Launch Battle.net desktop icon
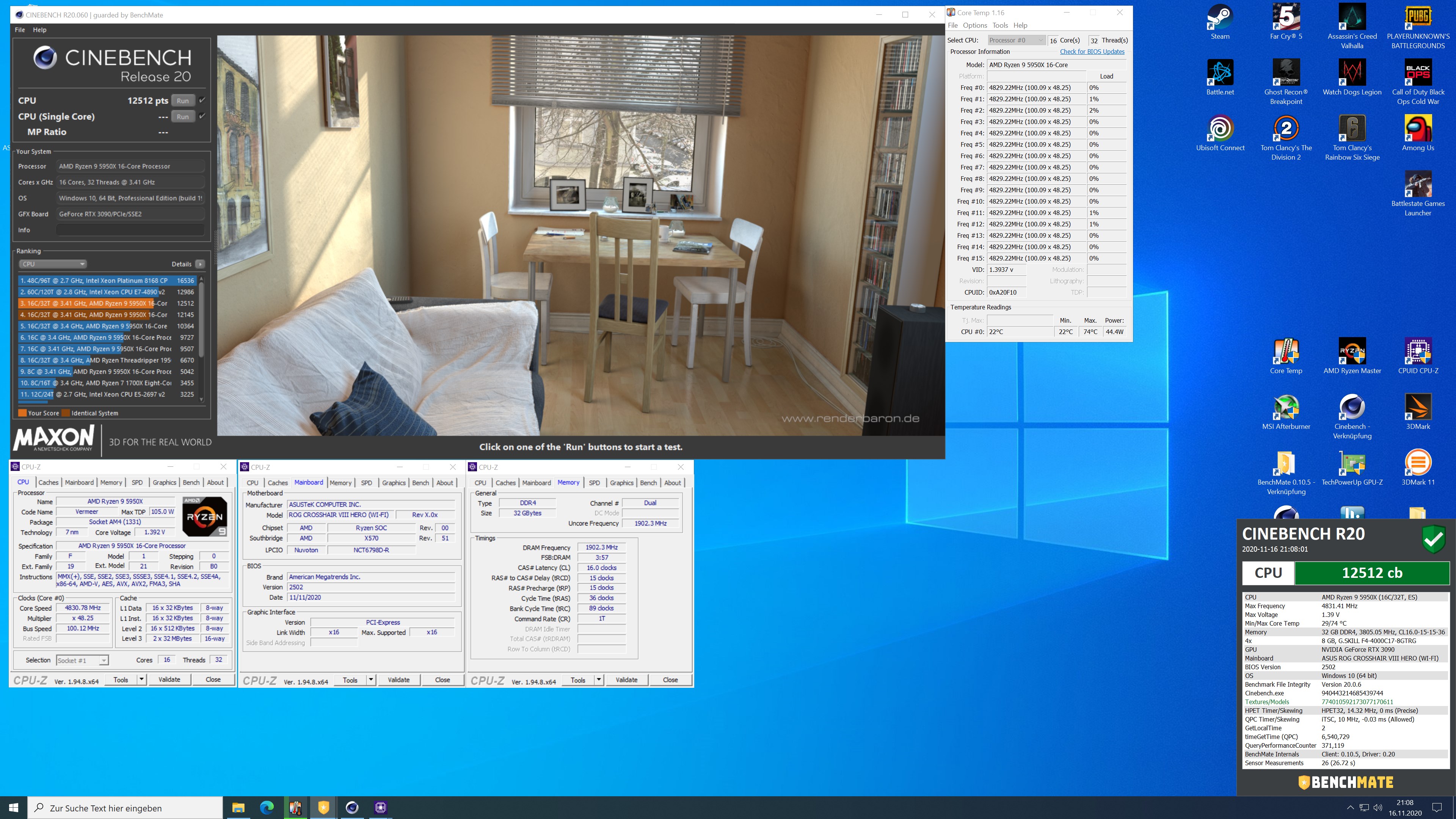1456x819 pixels. coord(1220,77)
